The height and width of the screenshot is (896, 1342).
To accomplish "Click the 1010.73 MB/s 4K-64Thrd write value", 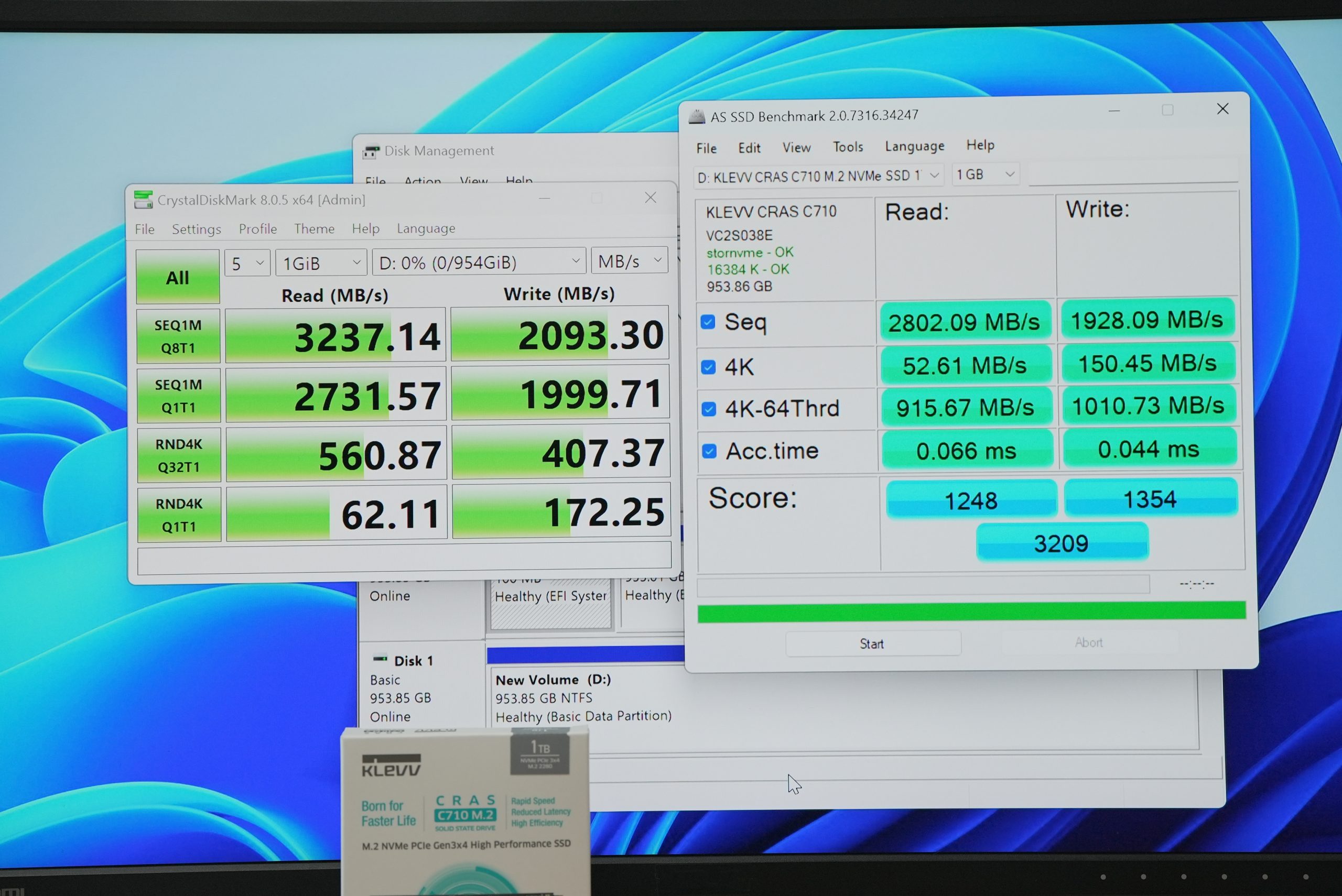I will pos(1148,406).
